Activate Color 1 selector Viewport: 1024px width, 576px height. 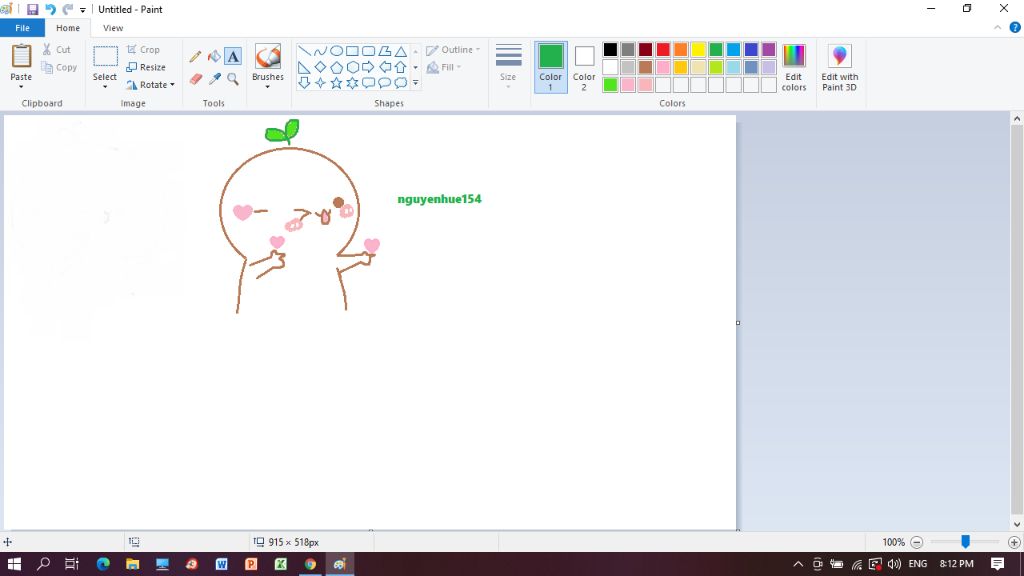tap(551, 67)
